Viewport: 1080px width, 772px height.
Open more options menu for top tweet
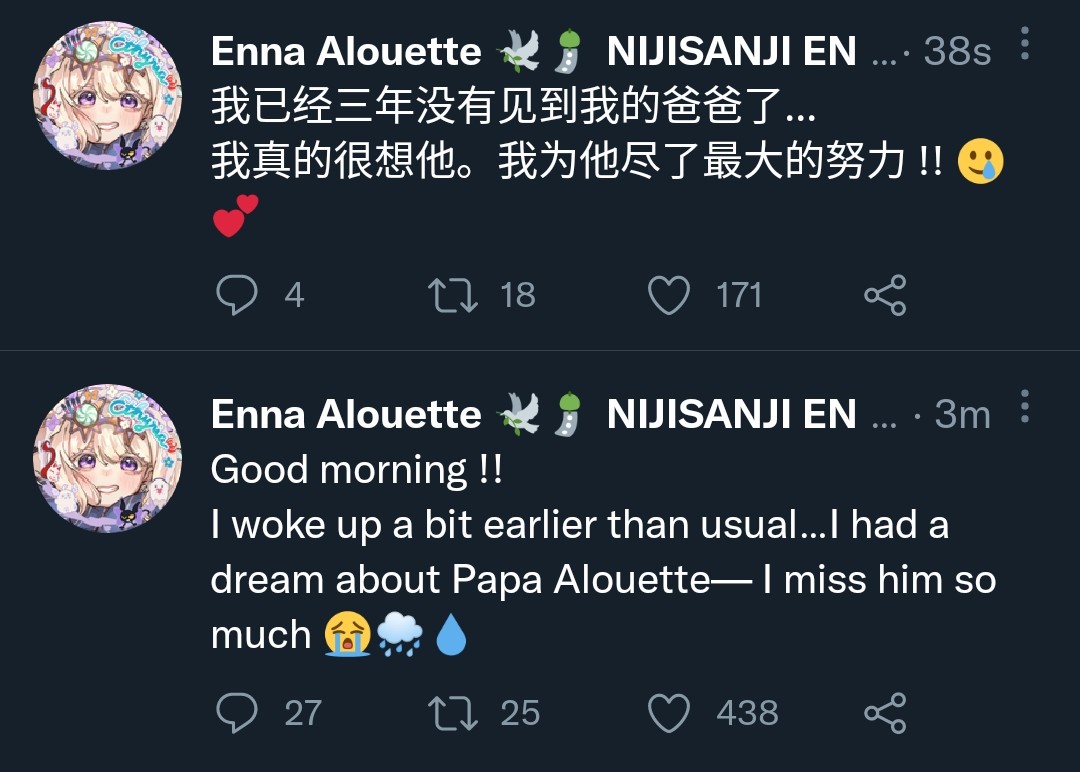pos(1024,45)
